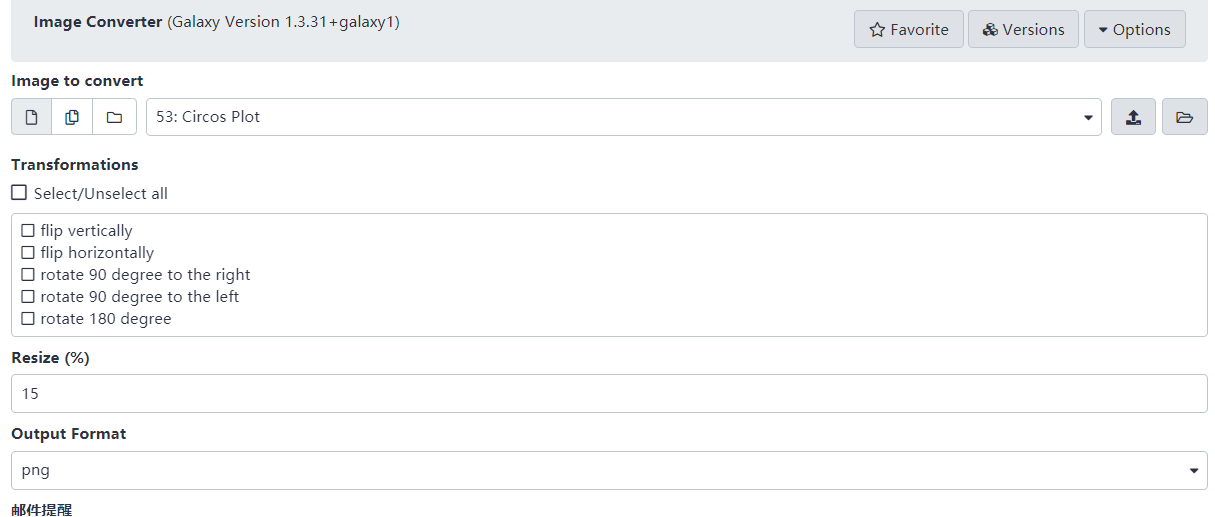Check the rotate 180 degree option
This screenshot has width=1215, height=517.
click(28, 319)
